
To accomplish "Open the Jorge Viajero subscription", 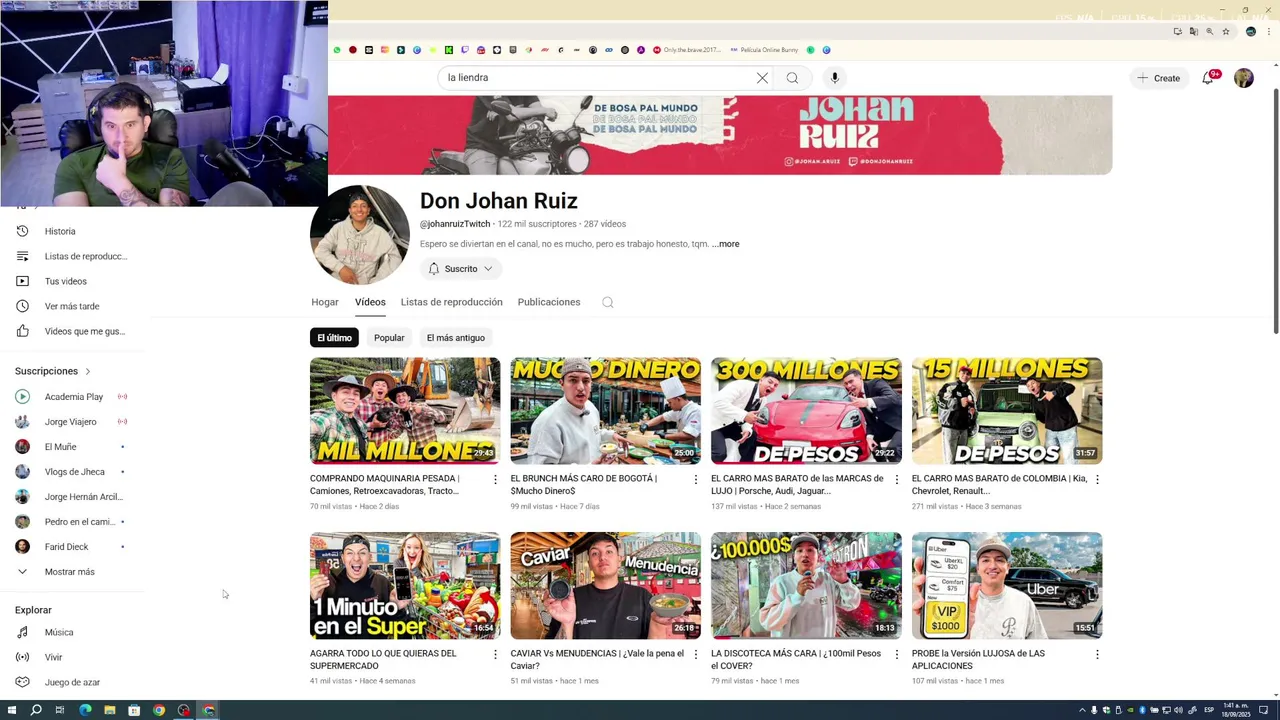I will coord(70,422).
